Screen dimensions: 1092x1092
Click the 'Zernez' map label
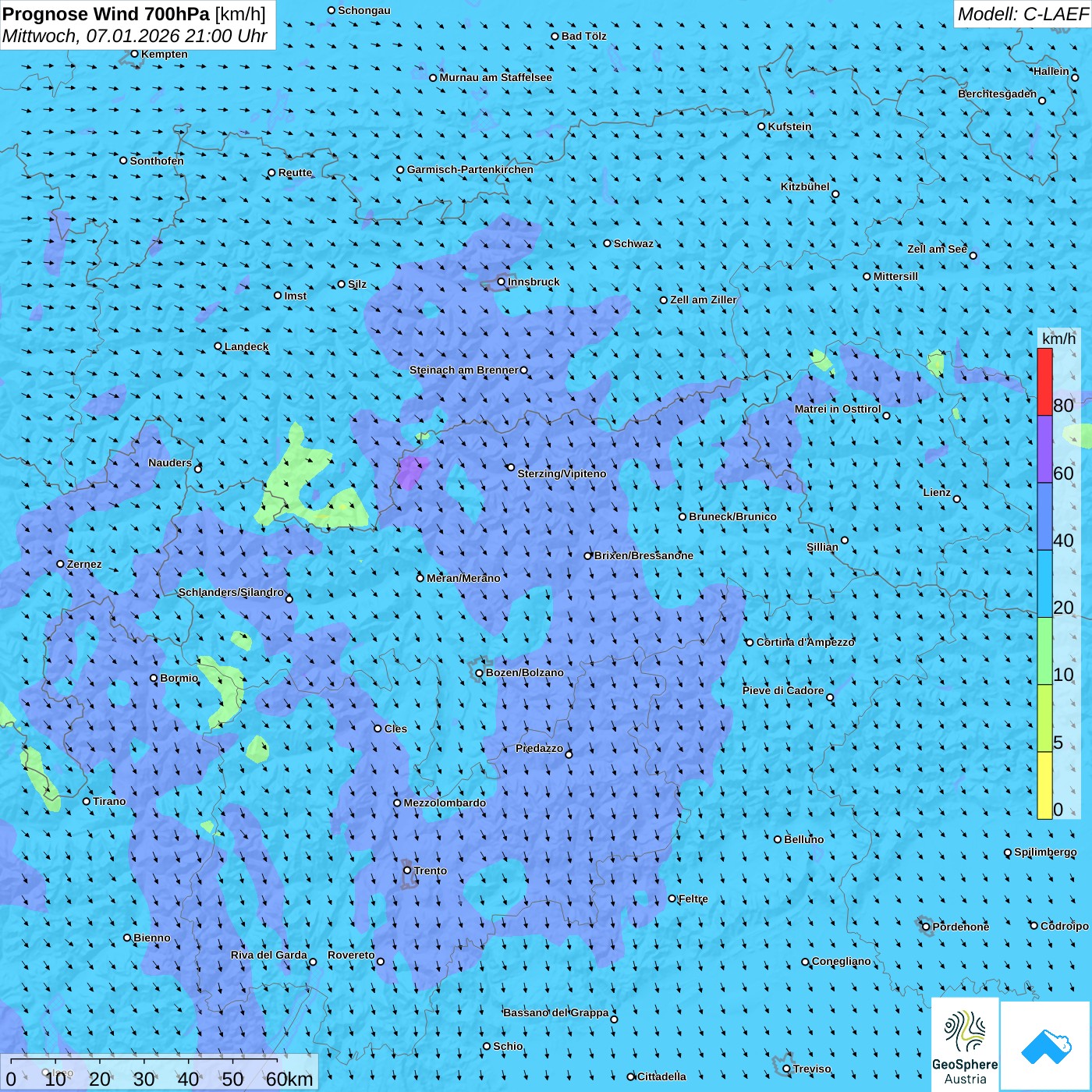(x=84, y=564)
